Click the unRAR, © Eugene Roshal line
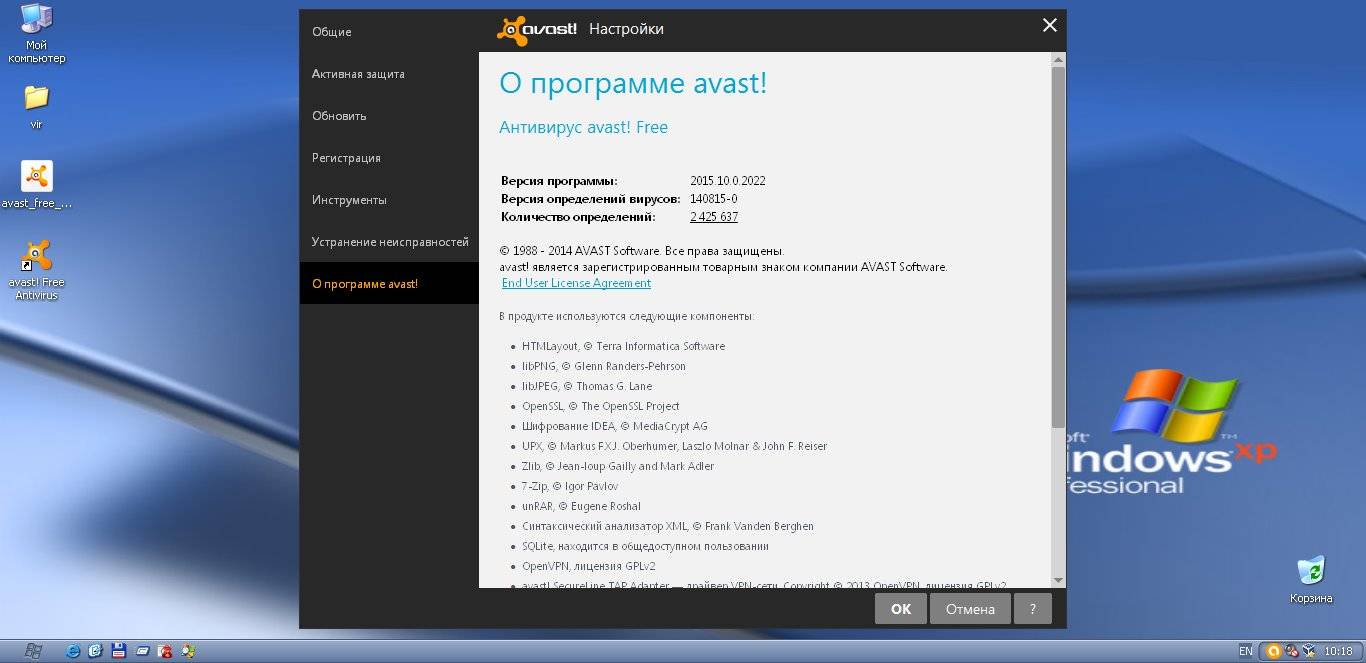Image resolution: width=1366 pixels, height=663 pixels. (x=581, y=506)
